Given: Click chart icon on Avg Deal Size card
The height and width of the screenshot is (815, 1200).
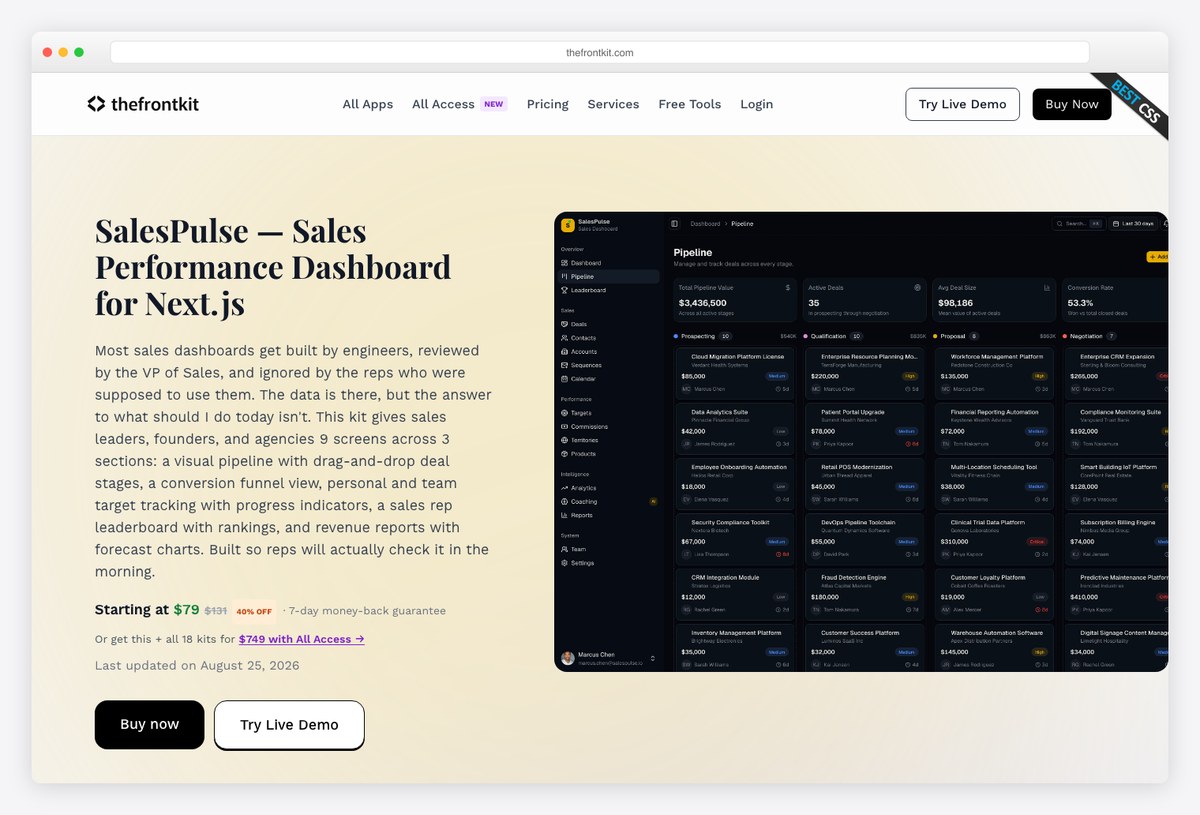Looking at the screenshot, I should point(1047,287).
